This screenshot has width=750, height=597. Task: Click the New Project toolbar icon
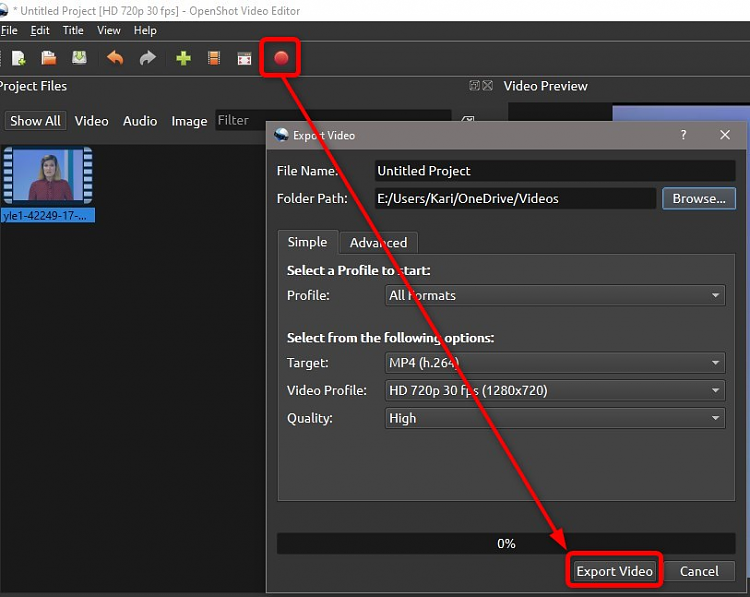click(x=19, y=58)
